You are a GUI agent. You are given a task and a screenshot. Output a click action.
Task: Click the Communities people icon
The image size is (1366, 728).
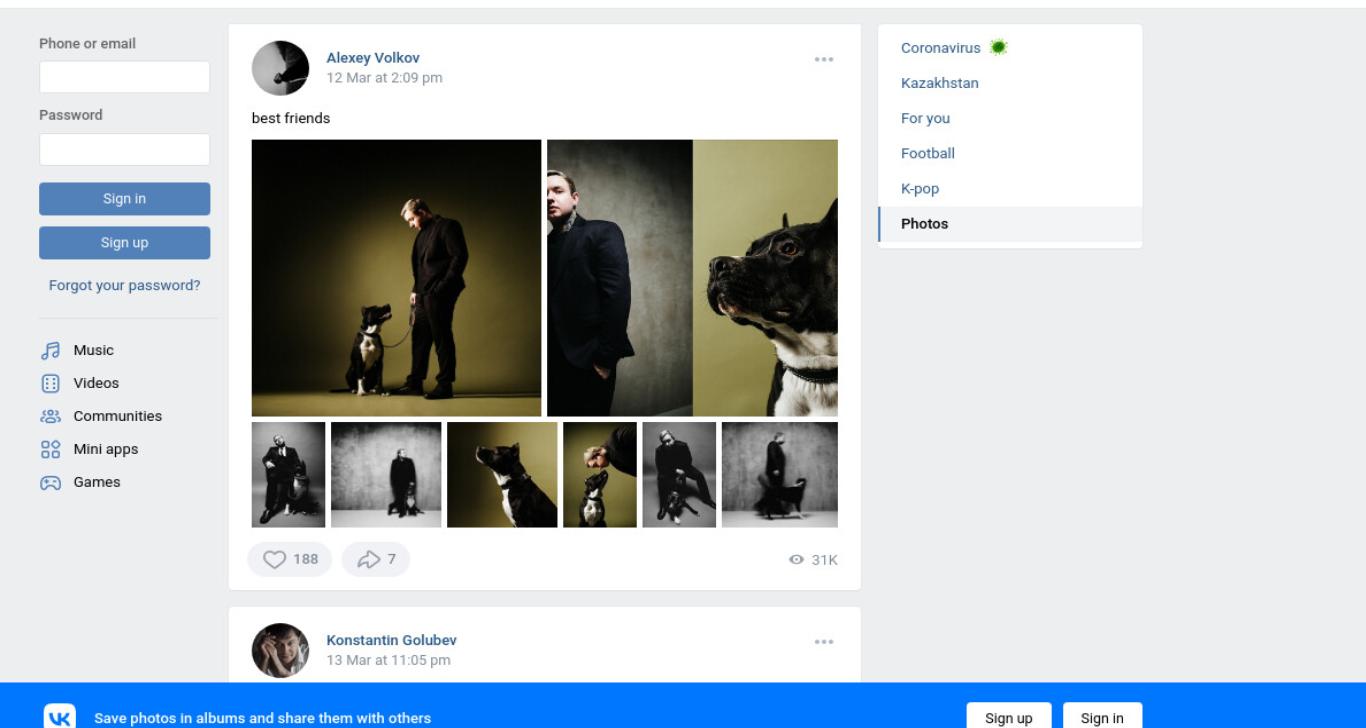coord(50,417)
